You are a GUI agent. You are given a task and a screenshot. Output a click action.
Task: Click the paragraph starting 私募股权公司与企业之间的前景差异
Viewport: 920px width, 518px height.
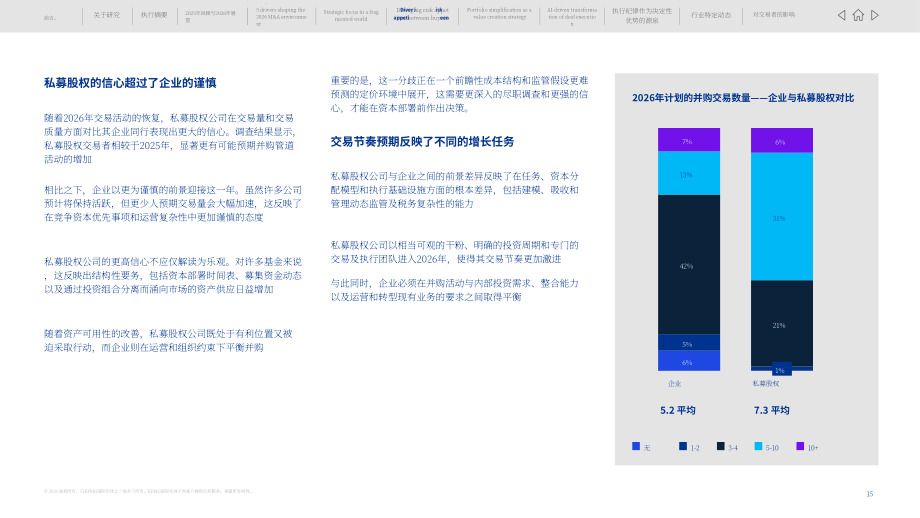[455, 189]
